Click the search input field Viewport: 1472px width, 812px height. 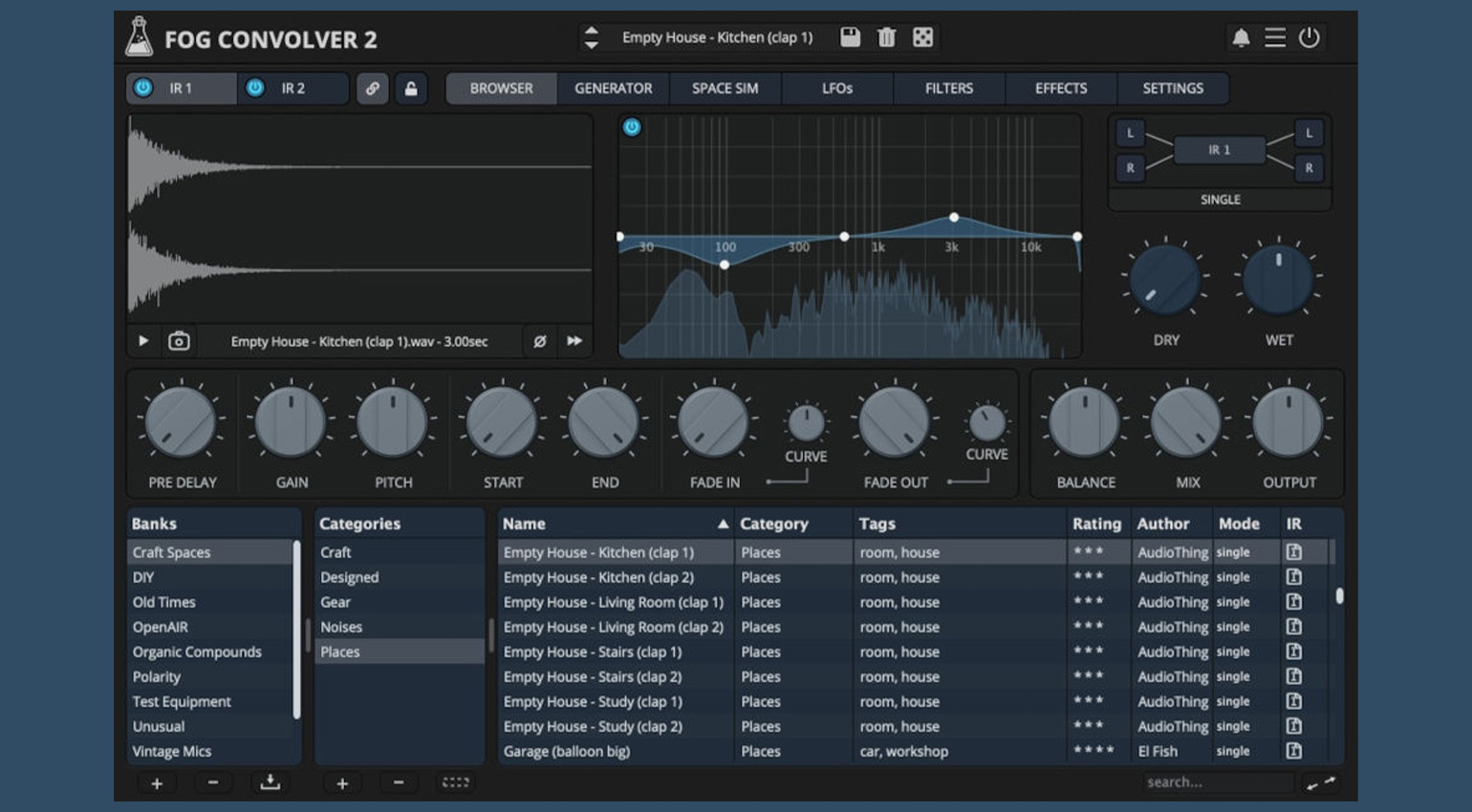pyautogui.click(x=1219, y=782)
